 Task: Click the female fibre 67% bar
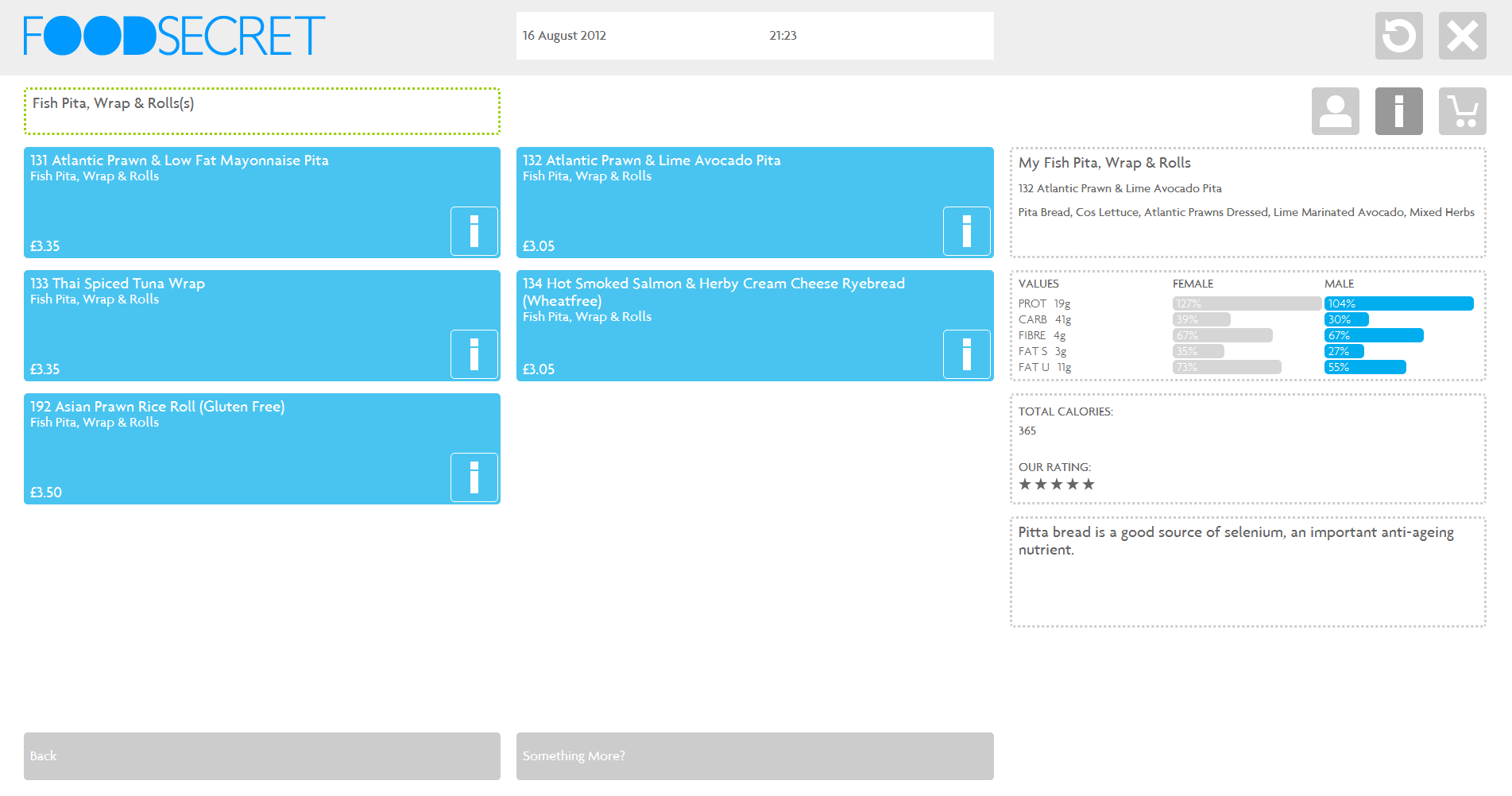pos(1222,335)
